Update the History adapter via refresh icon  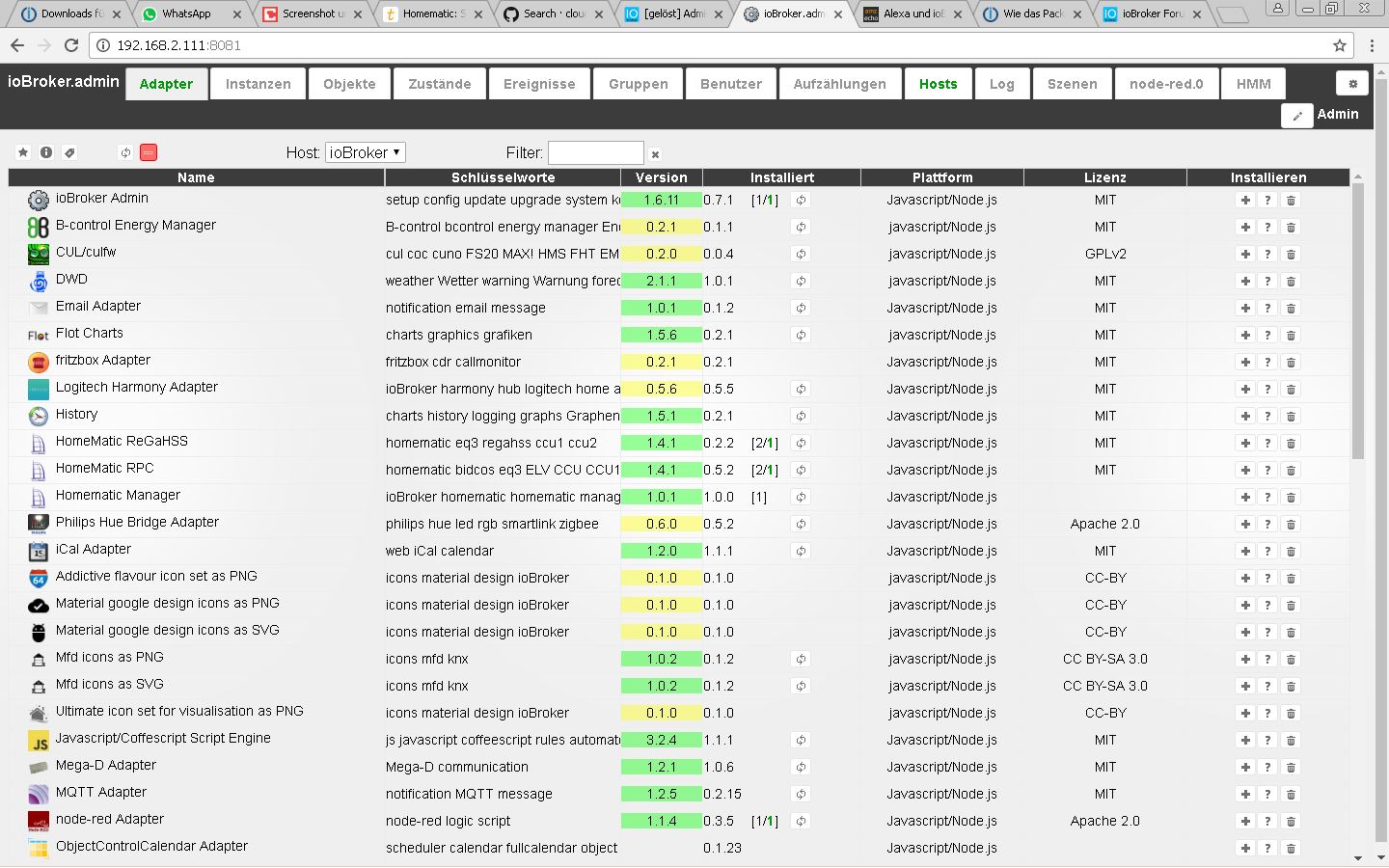[801, 417]
